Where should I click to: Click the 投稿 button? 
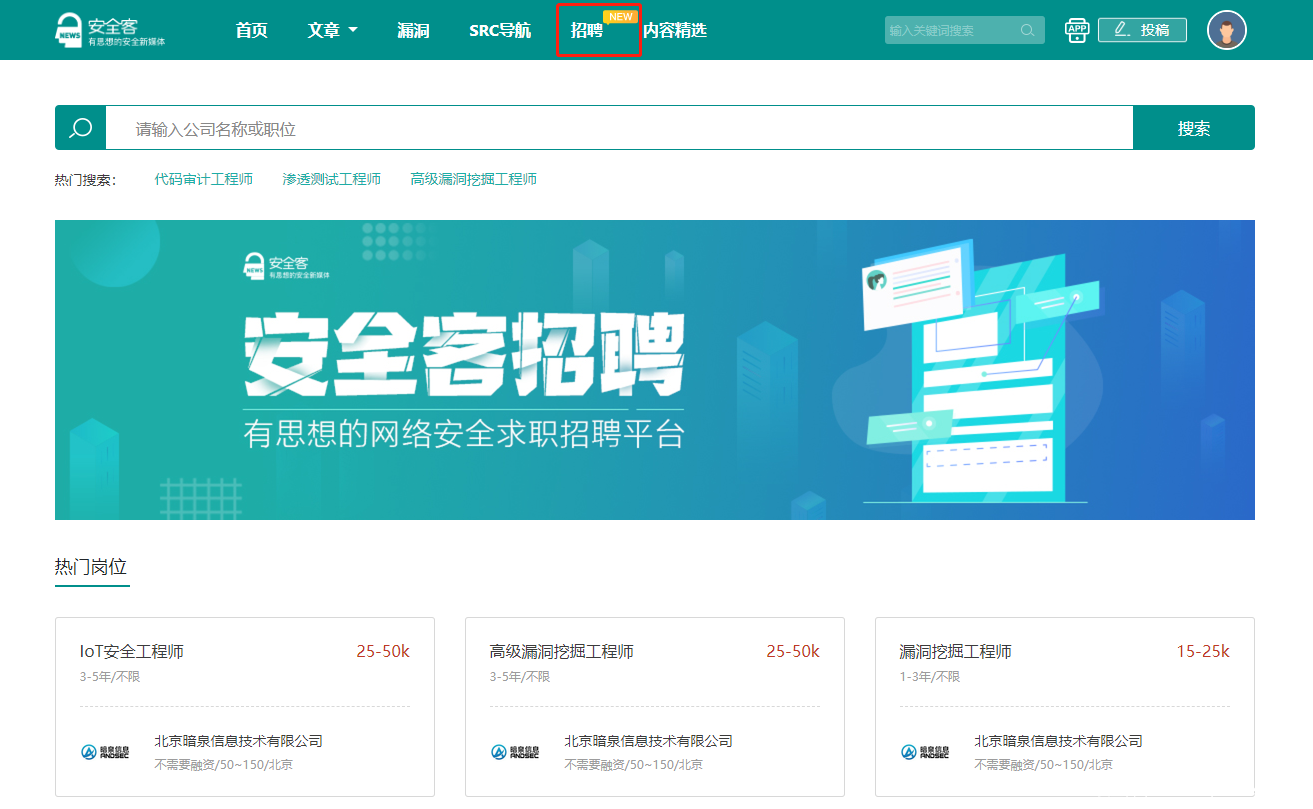pos(1142,30)
